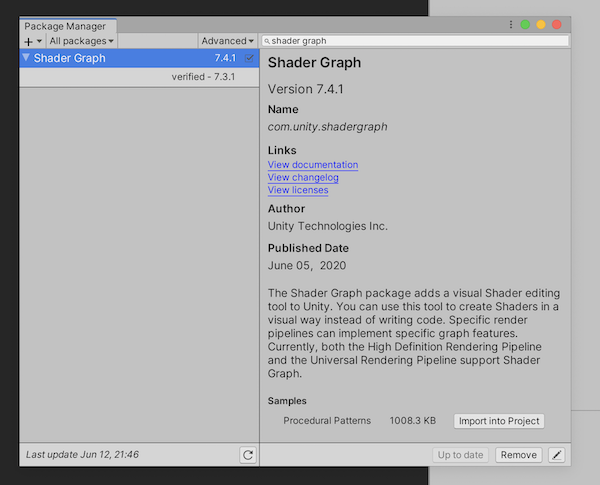Select the Shader Graph 7.4.1 package row
This screenshot has height=485, width=600.
pyautogui.click(x=139, y=58)
